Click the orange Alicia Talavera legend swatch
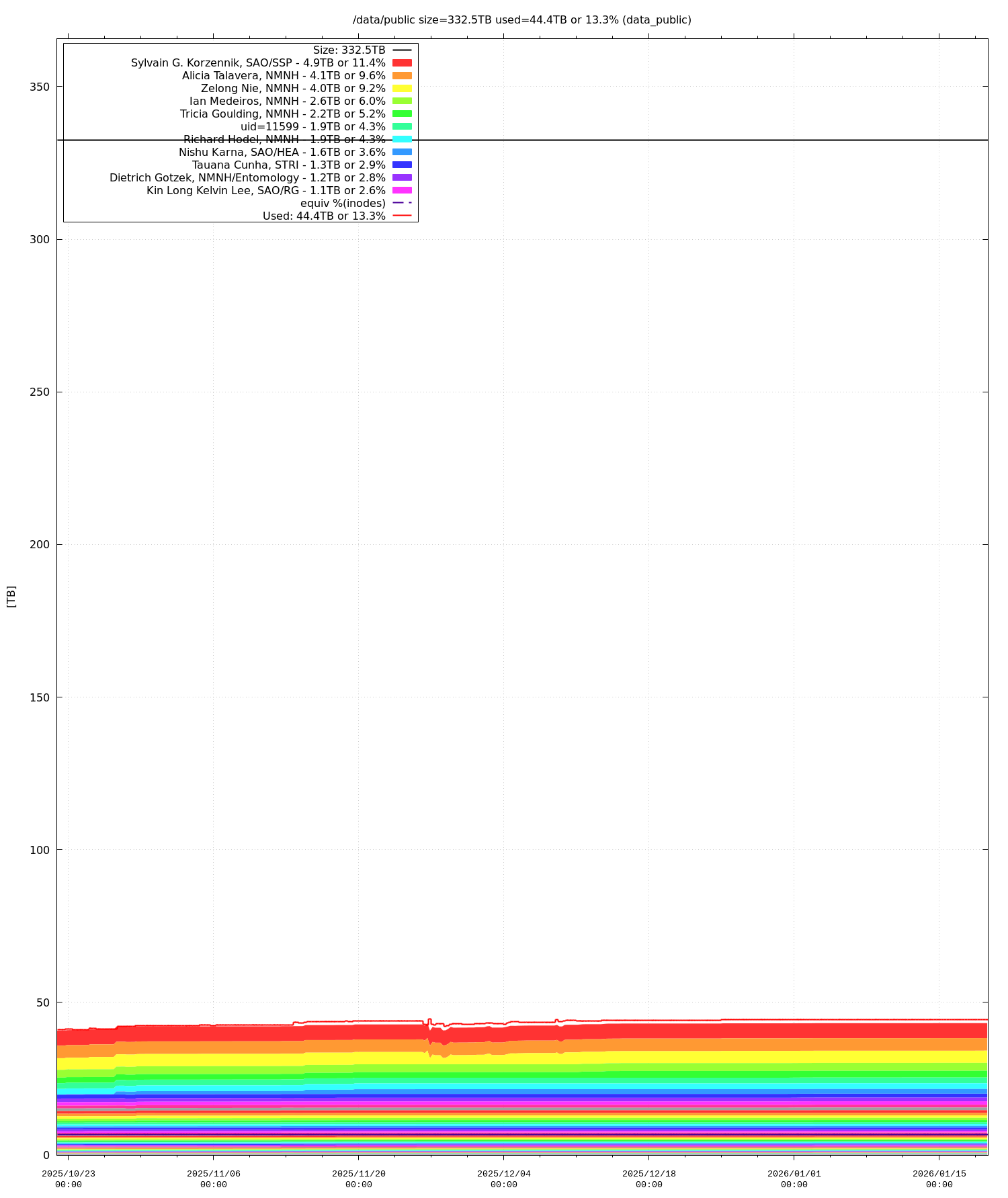Image resolution: width=1008 pixels, height=1198 pixels. coord(402,76)
